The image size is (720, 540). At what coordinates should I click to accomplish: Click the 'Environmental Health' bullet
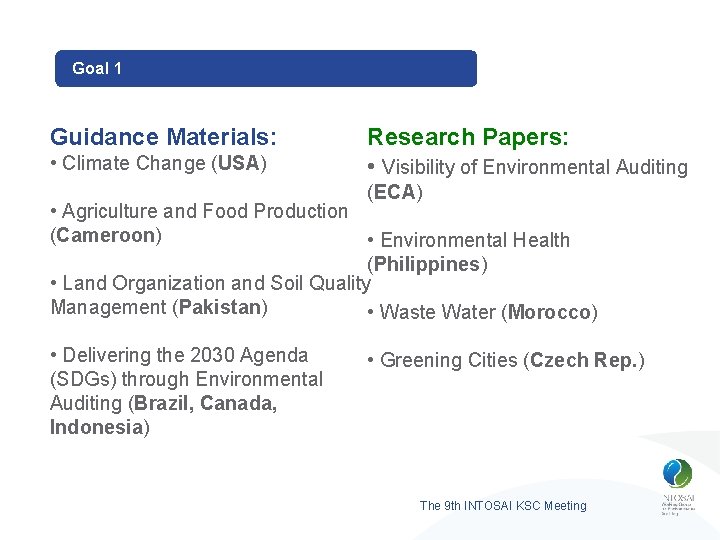point(469,240)
